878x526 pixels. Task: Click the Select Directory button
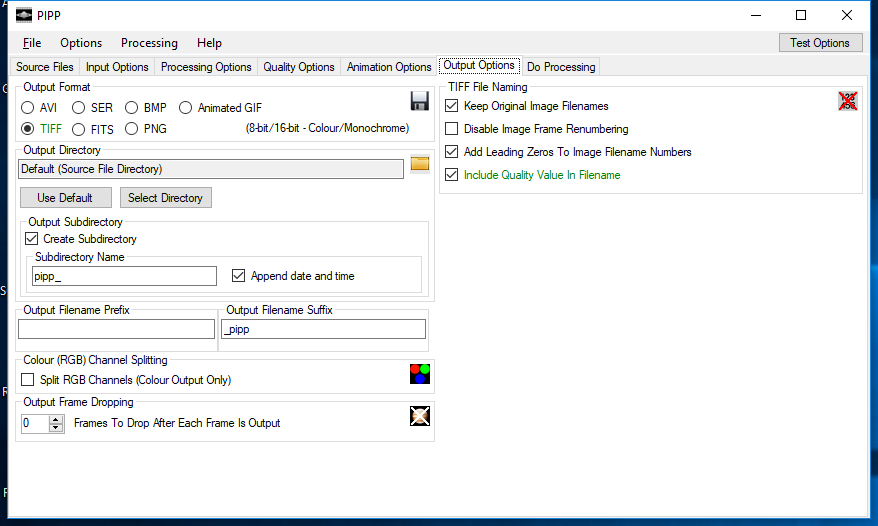pos(166,198)
